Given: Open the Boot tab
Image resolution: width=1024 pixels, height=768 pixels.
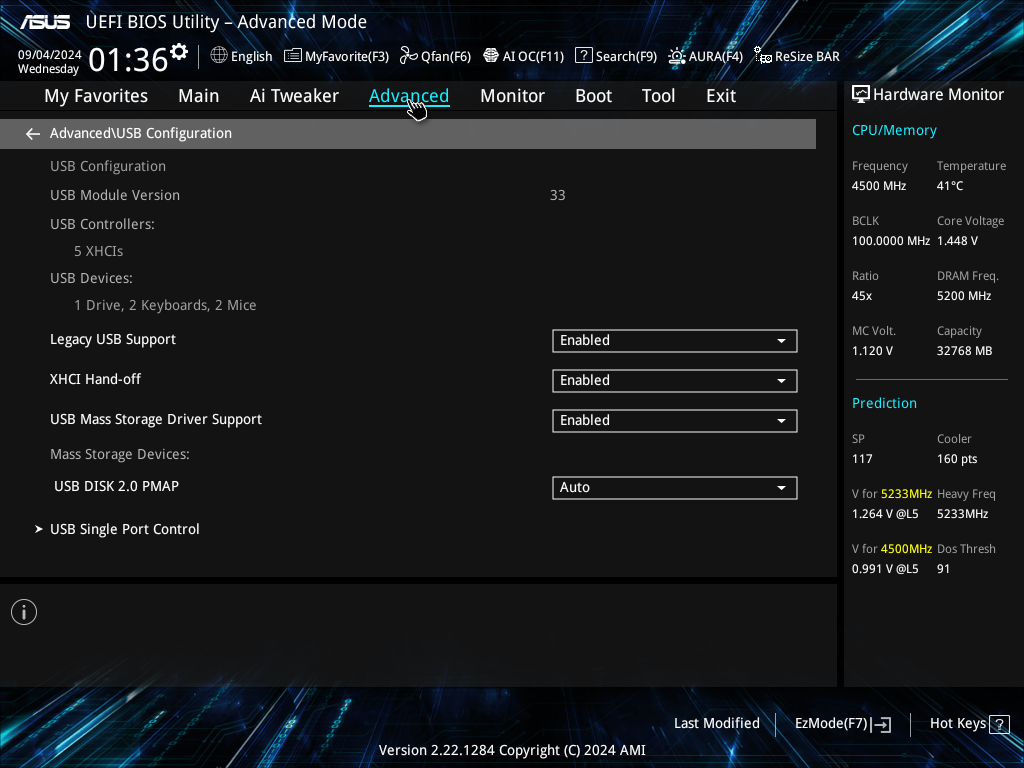Looking at the screenshot, I should pyautogui.click(x=594, y=96).
